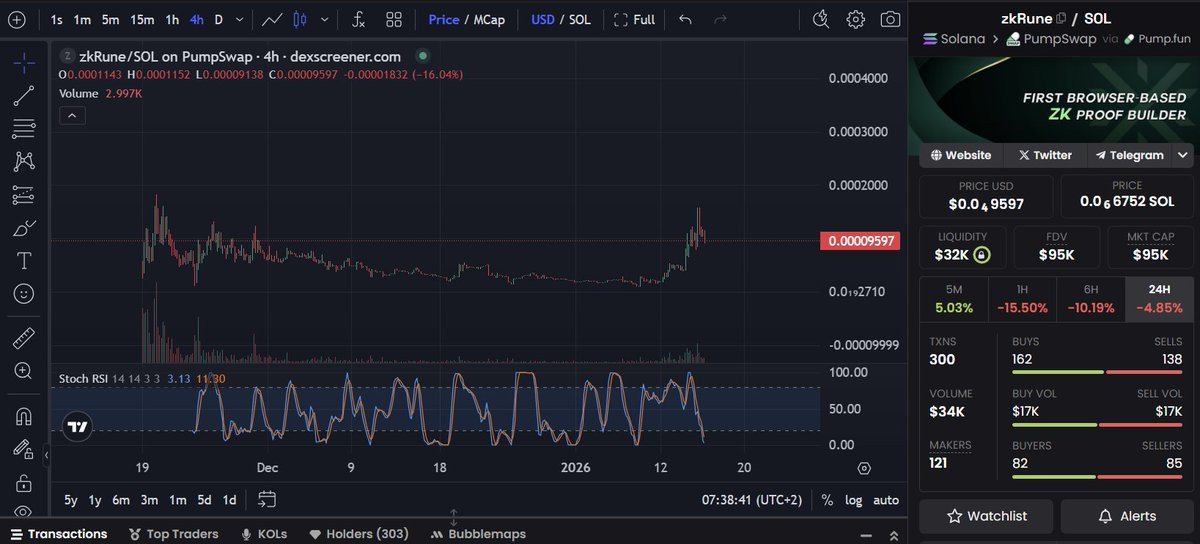Open the KOLs tab
This screenshot has width=1200, height=544.
[x=264, y=534]
